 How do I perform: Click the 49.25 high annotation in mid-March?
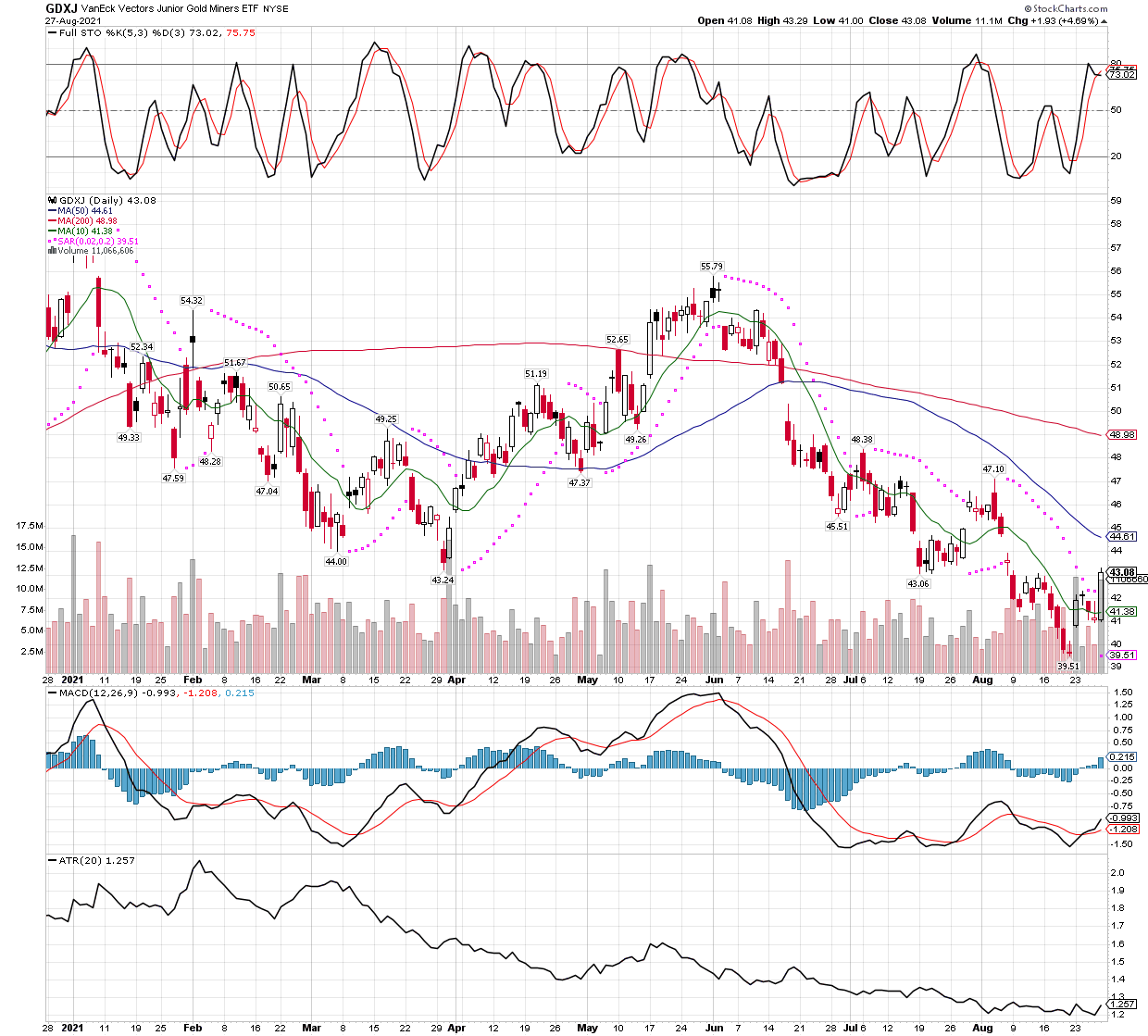pyautogui.click(x=386, y=419)
